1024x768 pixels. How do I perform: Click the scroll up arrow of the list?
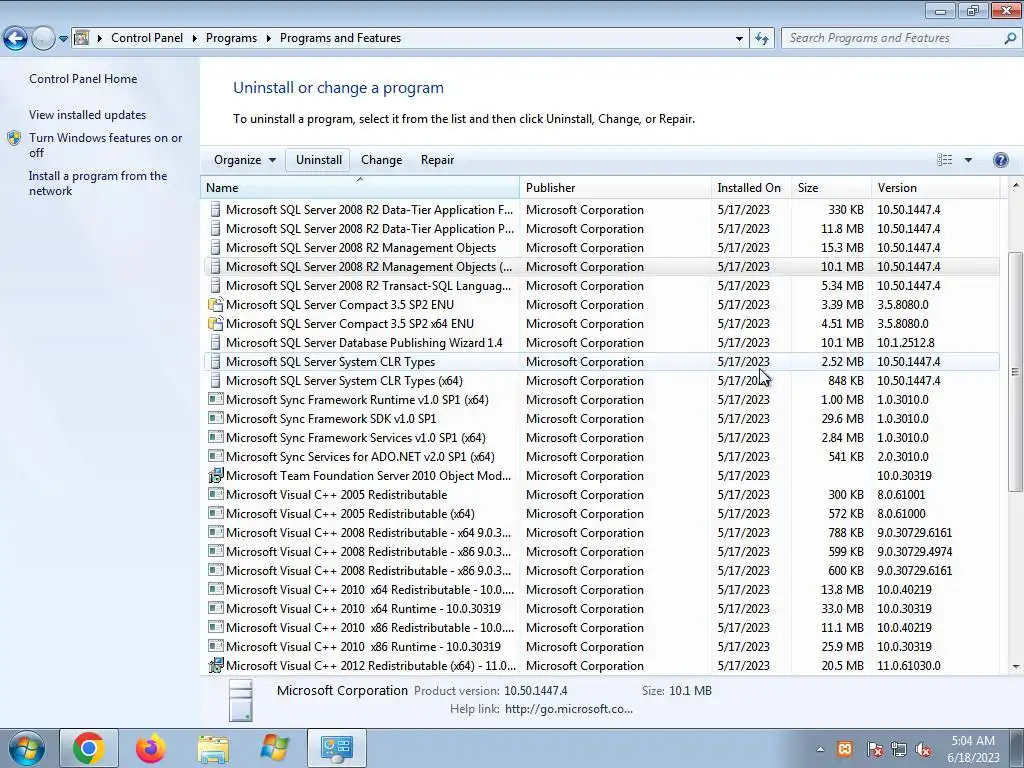(1015, 187)
